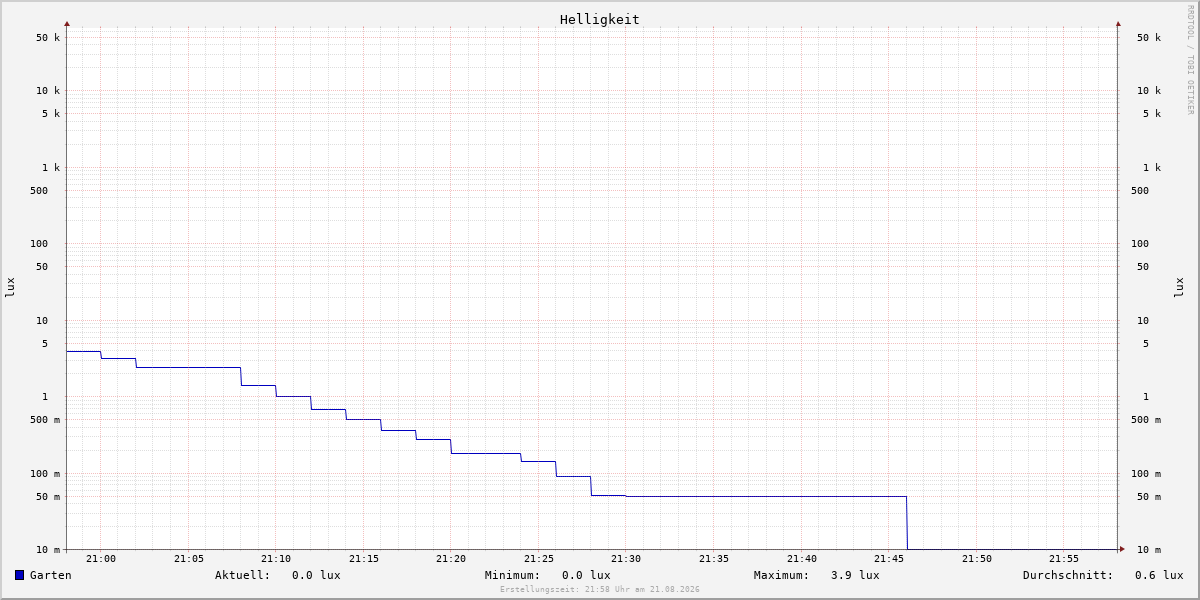Screen dimensions: 1200x600
Task: Click the 21:45 time axis label
Action: 889,559
